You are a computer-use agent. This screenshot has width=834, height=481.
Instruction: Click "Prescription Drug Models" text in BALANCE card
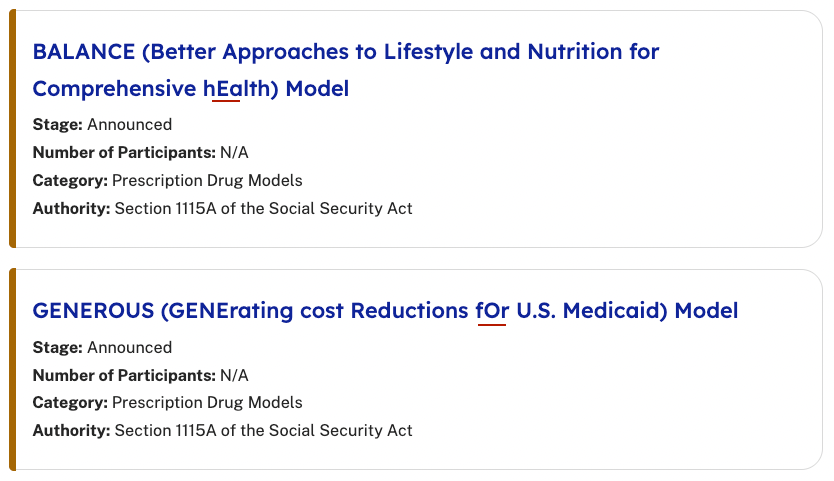[x=207, y=181]
